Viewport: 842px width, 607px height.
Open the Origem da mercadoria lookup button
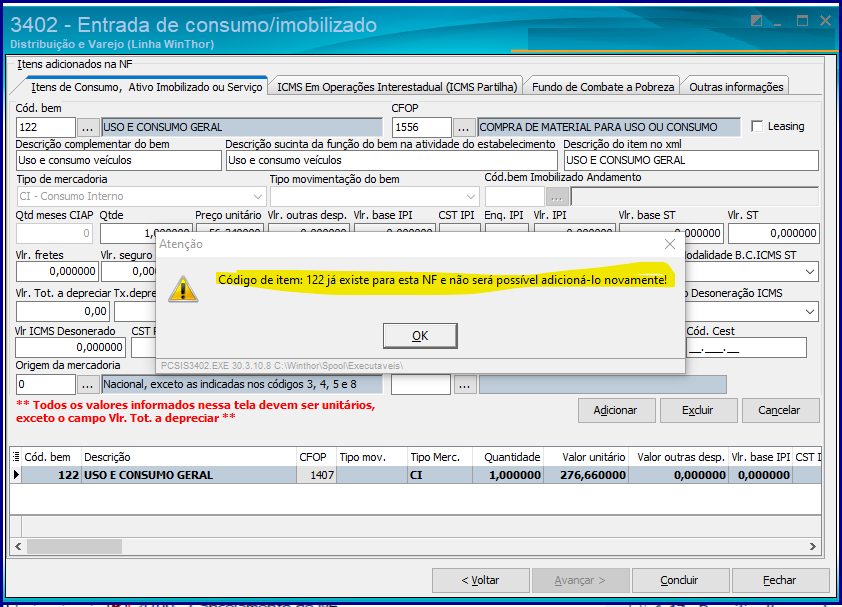tap(88, 385)
